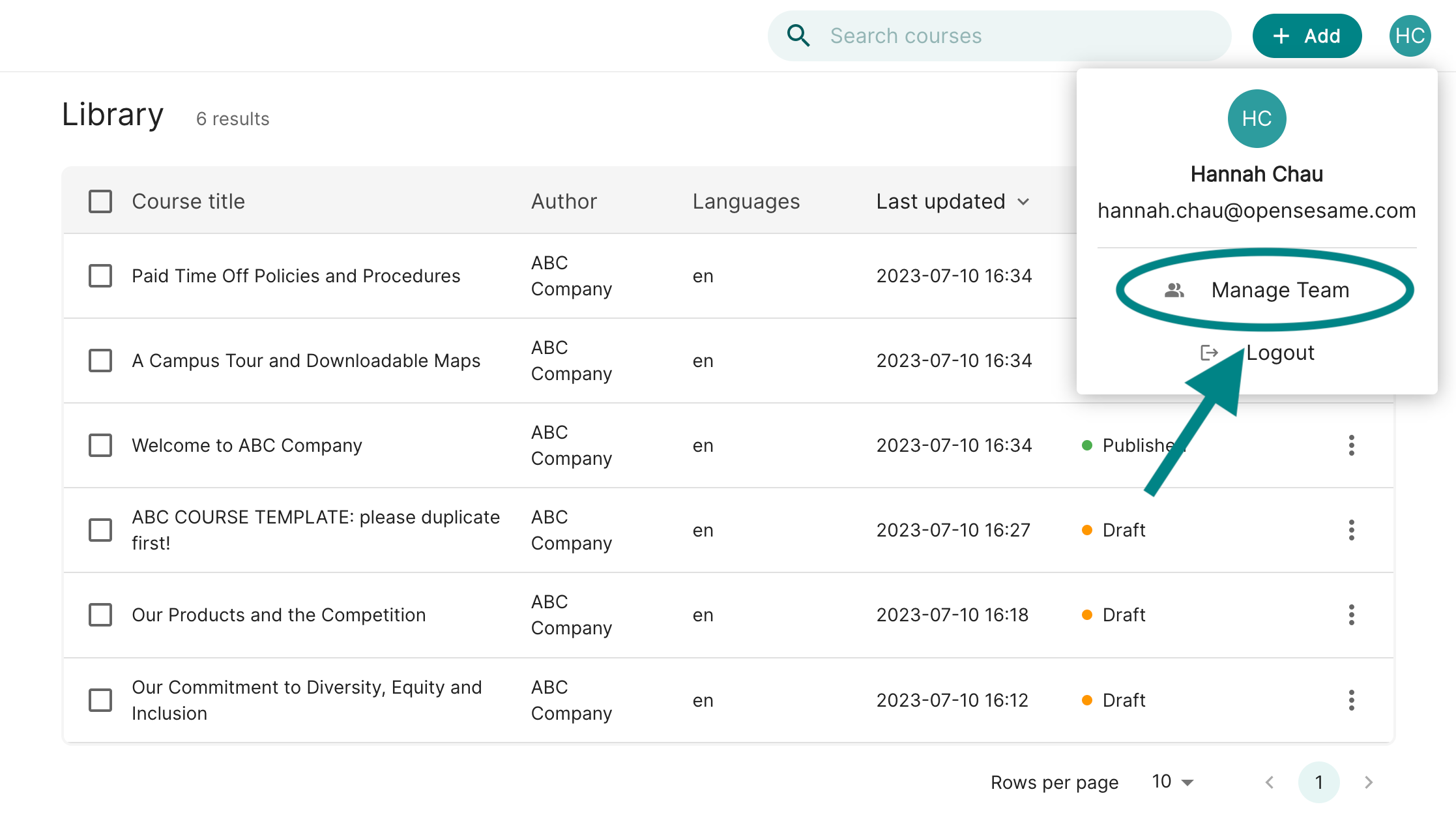Open row actions for the Diversity, Equity and Inclusion course
Image resolution: width=1456 pixels, height=826 pixels.
(1351, 700)
